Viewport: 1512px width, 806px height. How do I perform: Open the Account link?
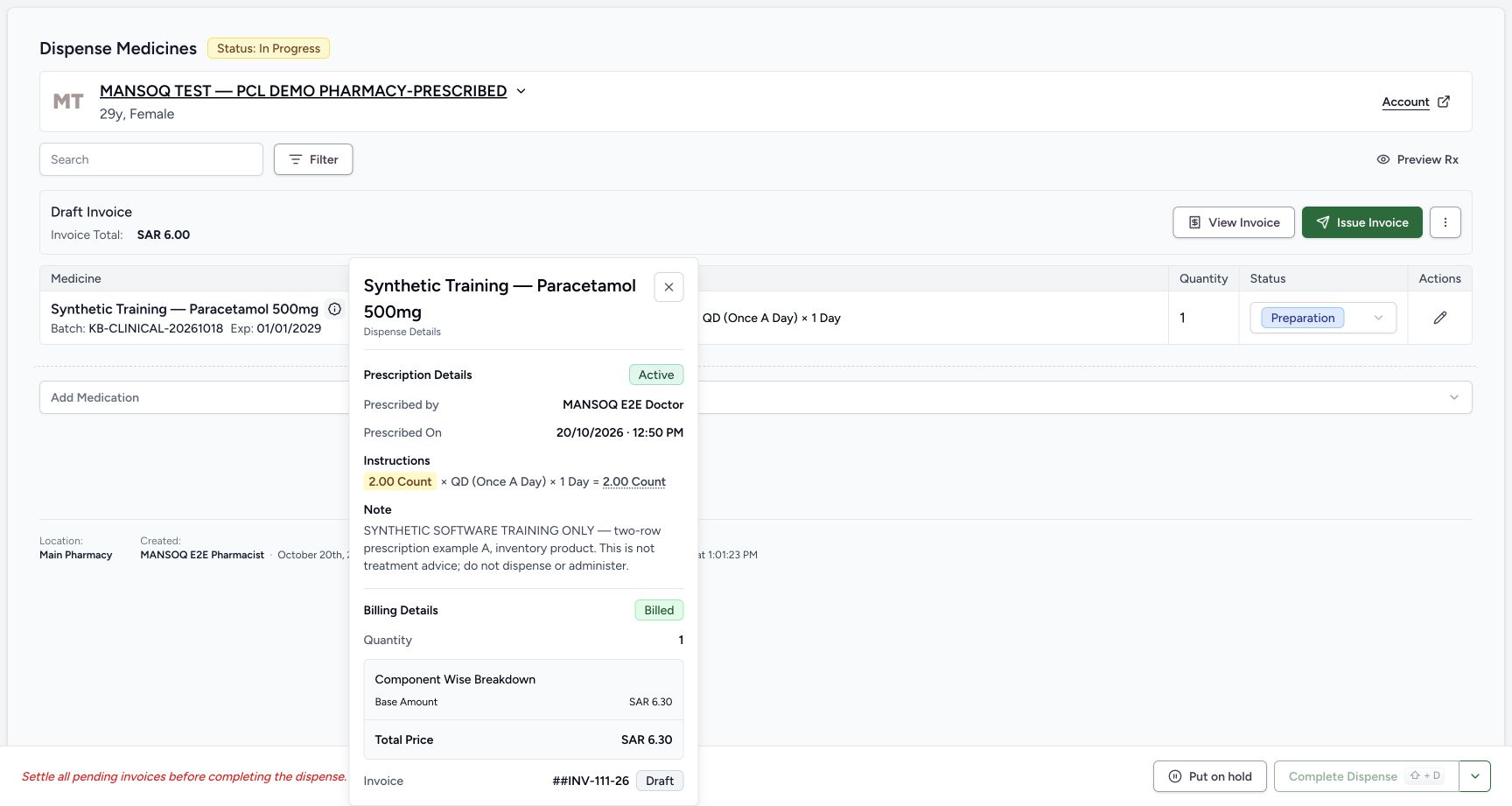[1405, 102]
